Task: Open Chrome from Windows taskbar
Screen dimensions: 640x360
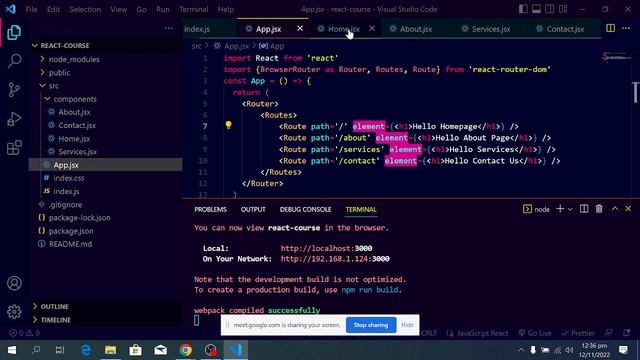Action: [x=186, y=350]
